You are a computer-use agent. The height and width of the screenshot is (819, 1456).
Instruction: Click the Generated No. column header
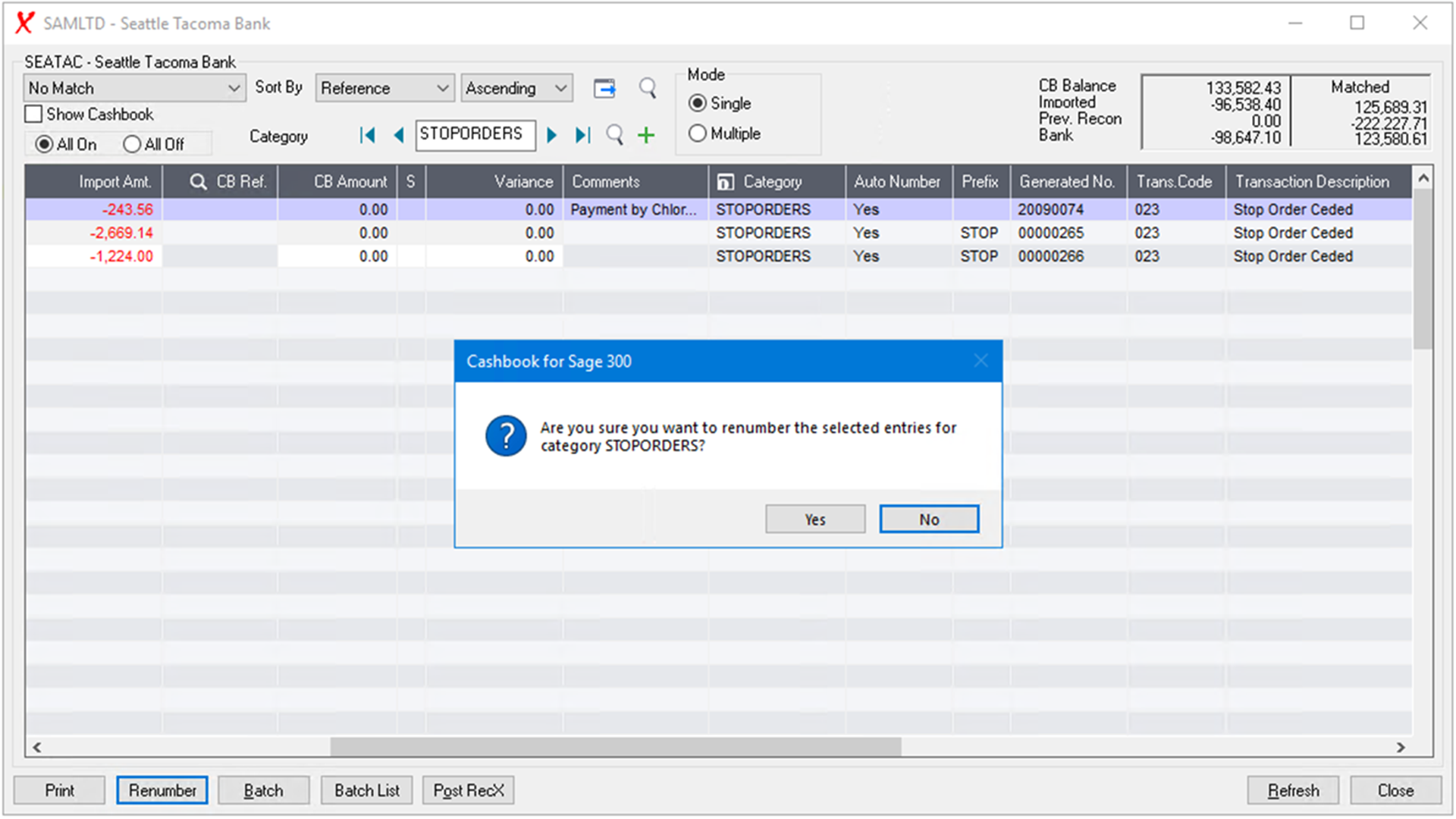coord(1066,182)
